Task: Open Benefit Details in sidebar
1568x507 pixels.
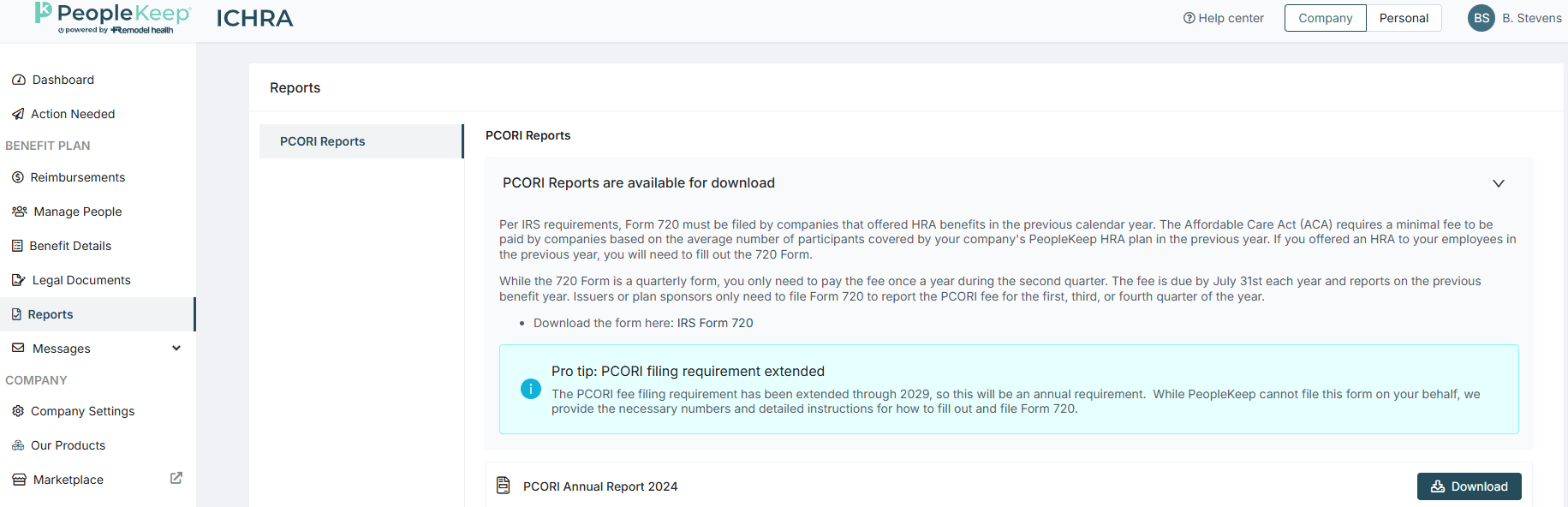Action: coord(70,246)
